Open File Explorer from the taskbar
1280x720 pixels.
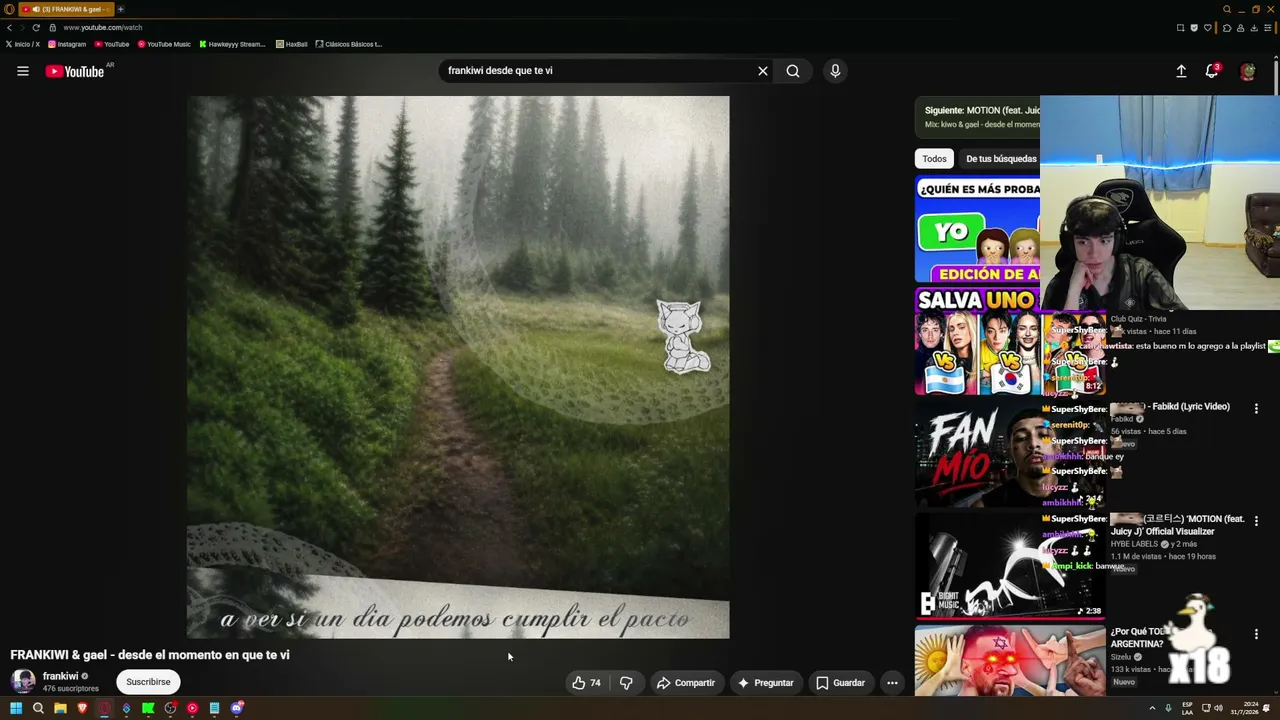60,708
